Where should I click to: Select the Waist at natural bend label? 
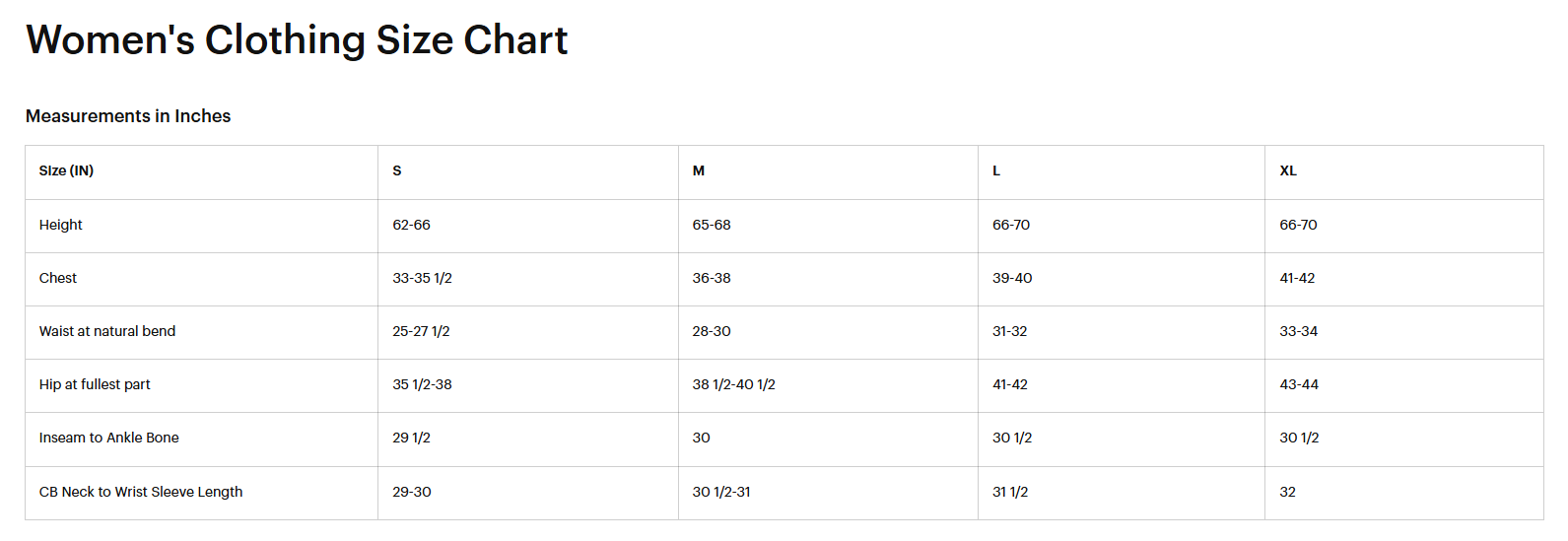coord(107,331)
